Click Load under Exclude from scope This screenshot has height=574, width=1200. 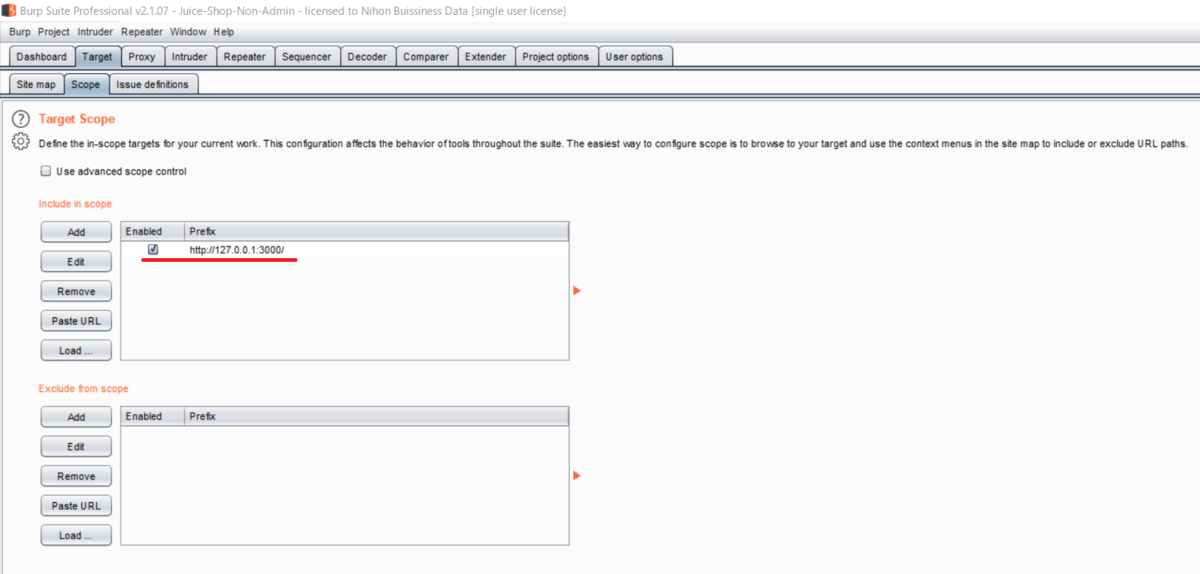click(x=76, y=536)
